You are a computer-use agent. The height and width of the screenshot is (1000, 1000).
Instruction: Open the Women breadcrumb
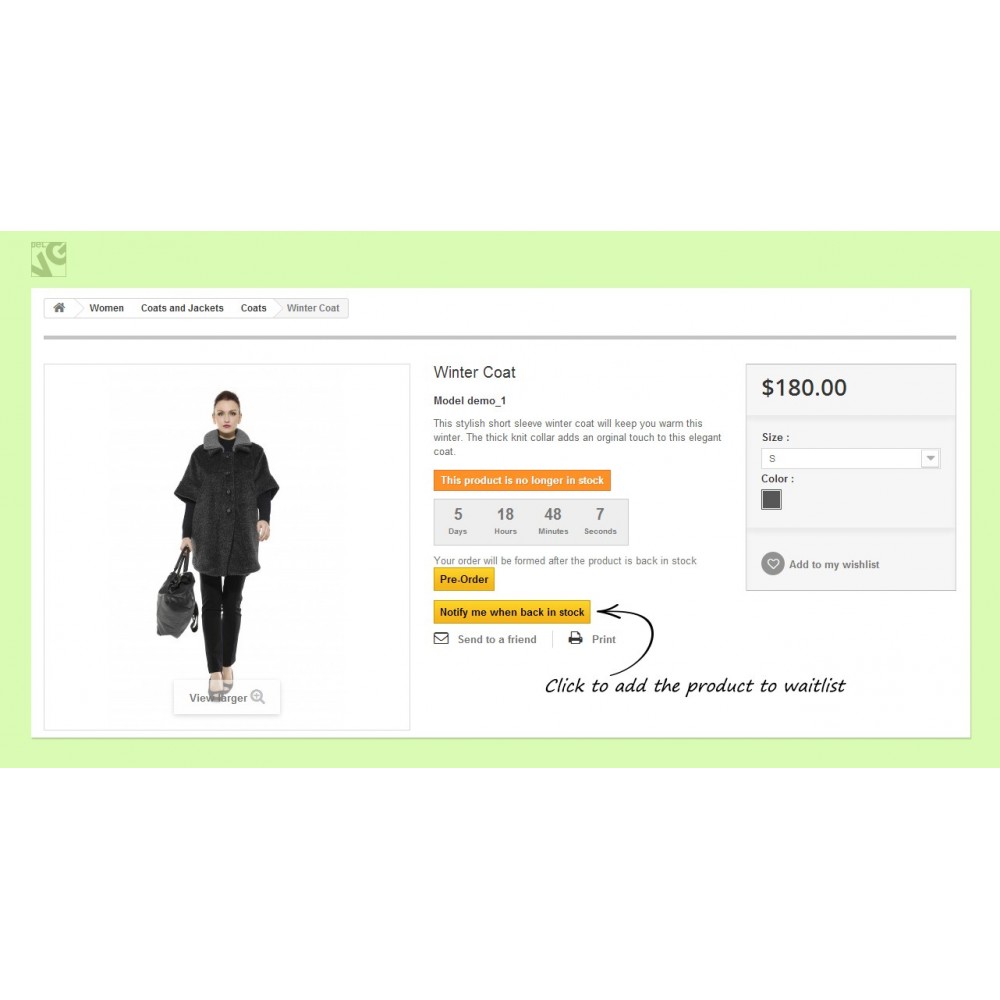[107, 308]
